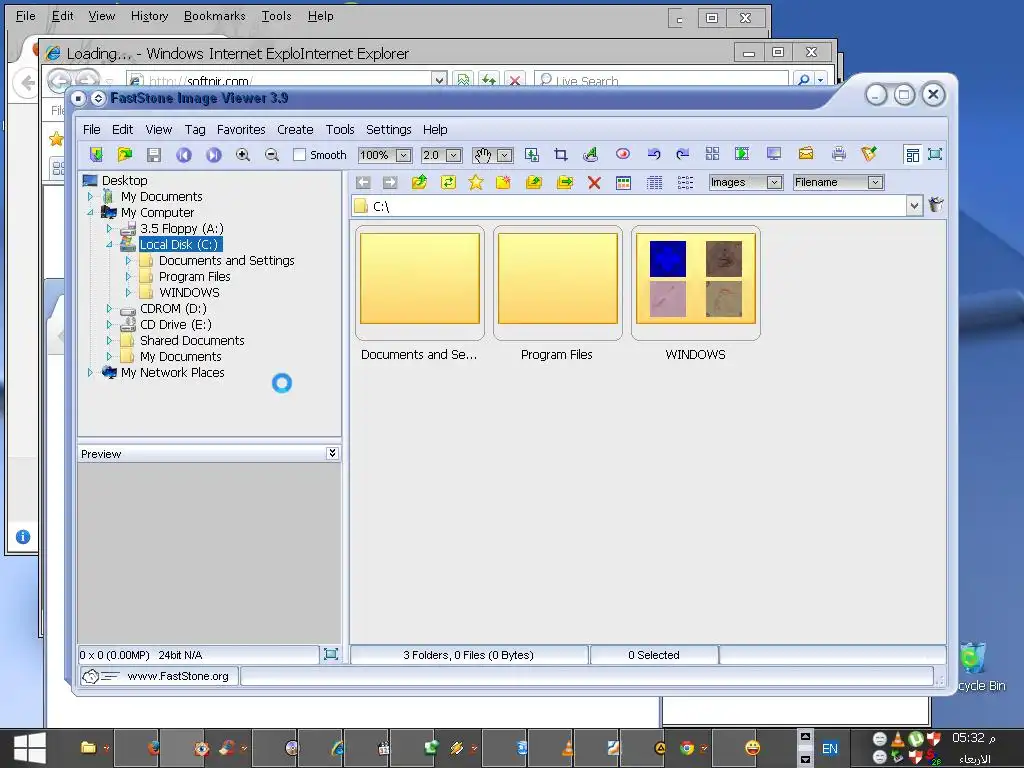The width and height of the screenshot is (1024, 768).
Task: Go up one folder level icon
Action: pos(419,182)
